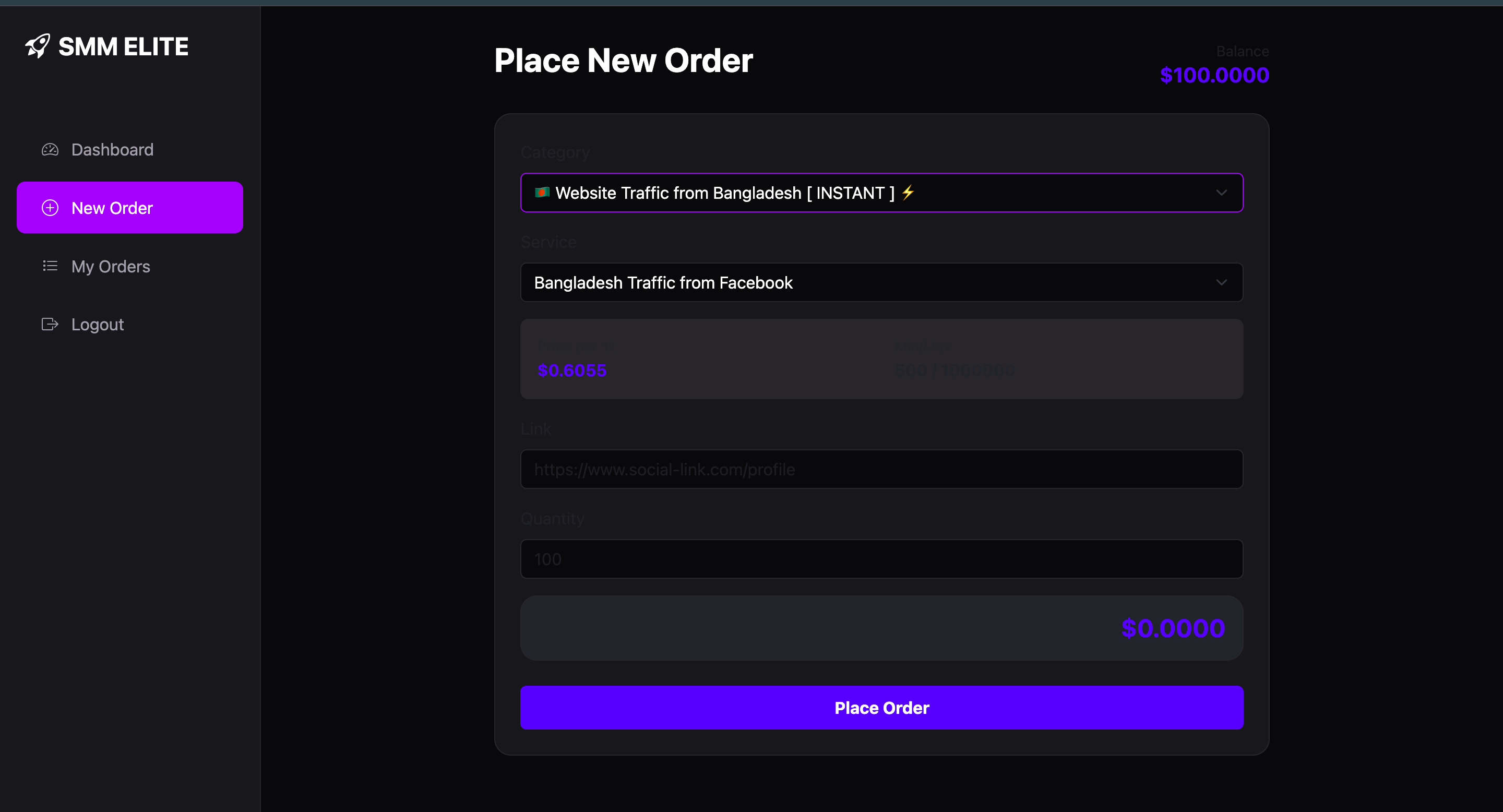Click the Dashboard gauge icon

pyautogui.click(x=50, y=150)
